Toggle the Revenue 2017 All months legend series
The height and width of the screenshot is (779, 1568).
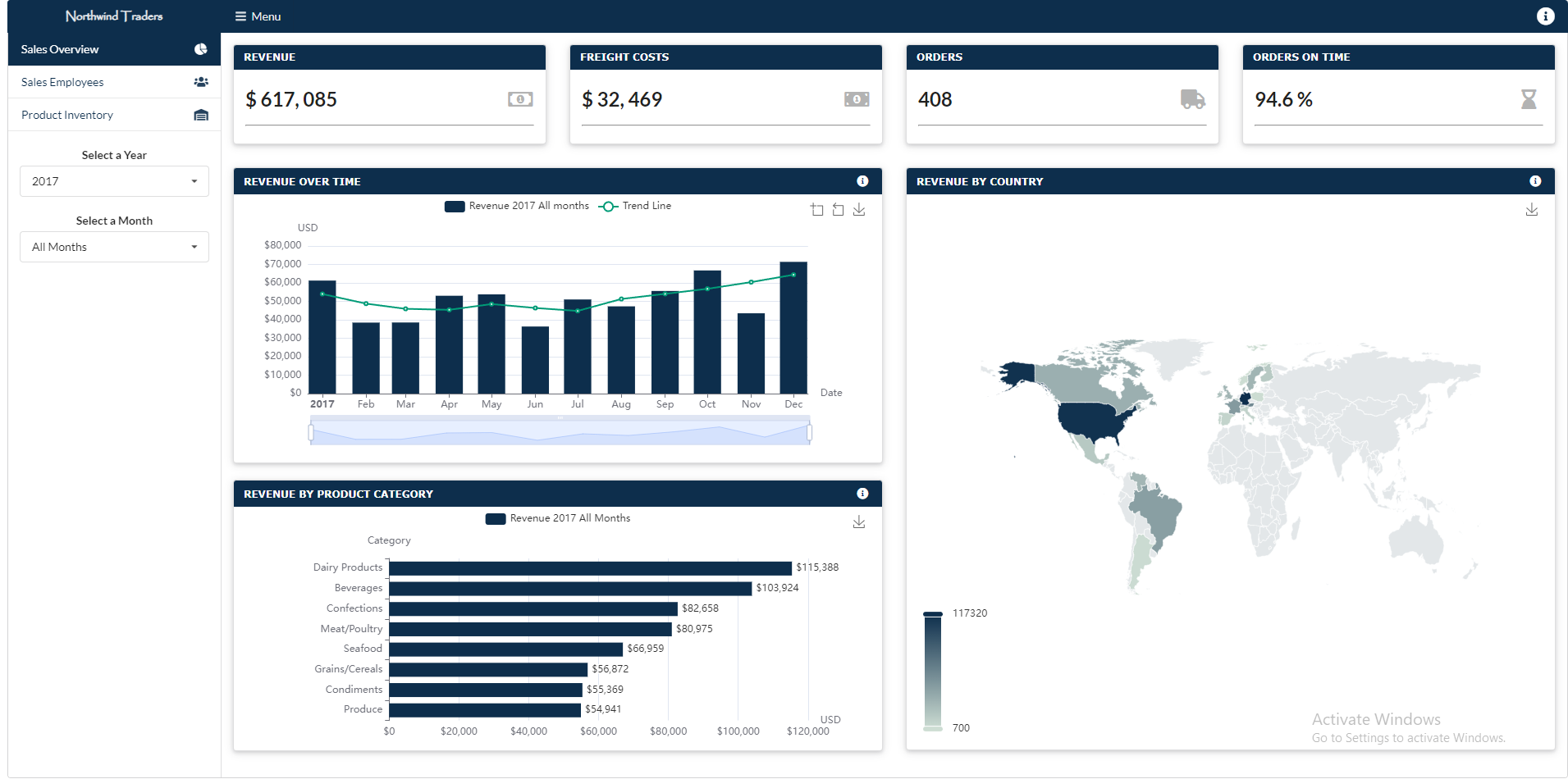[517, 206]
